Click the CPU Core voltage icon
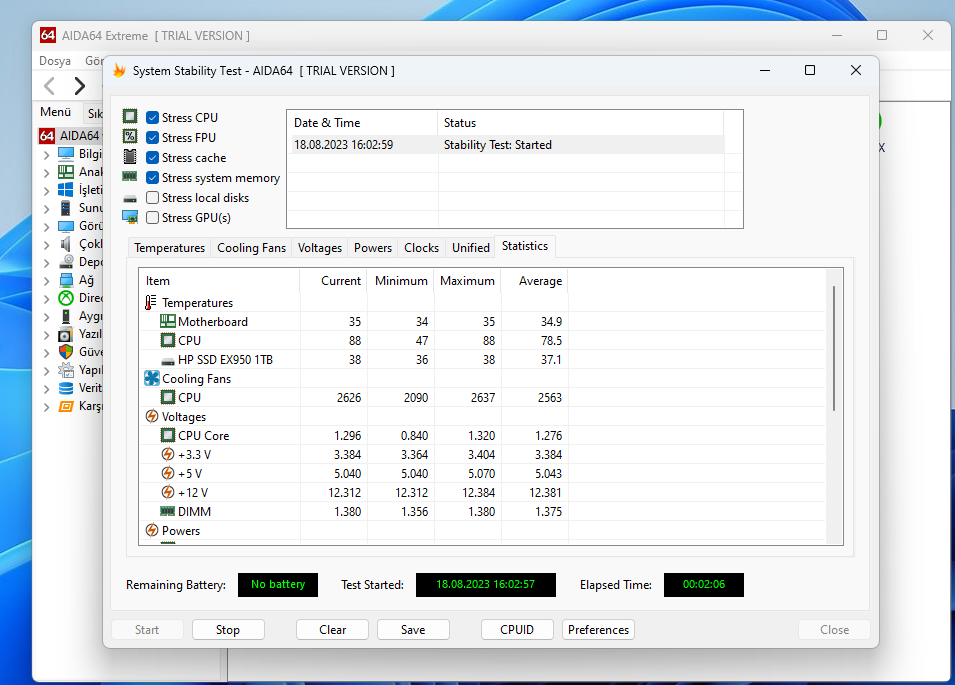Viewport: 955px width, 685px height. pos(167,435)
